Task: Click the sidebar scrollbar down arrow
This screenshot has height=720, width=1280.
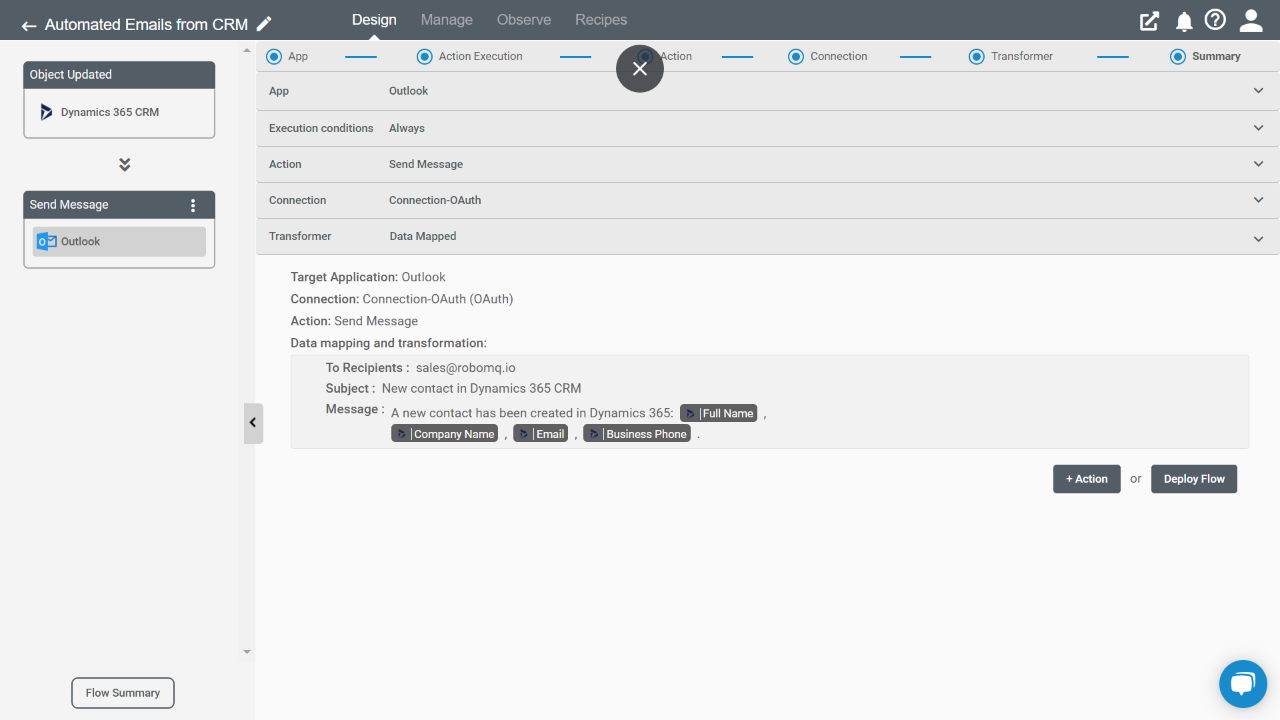Action: [x=247, y=652]
